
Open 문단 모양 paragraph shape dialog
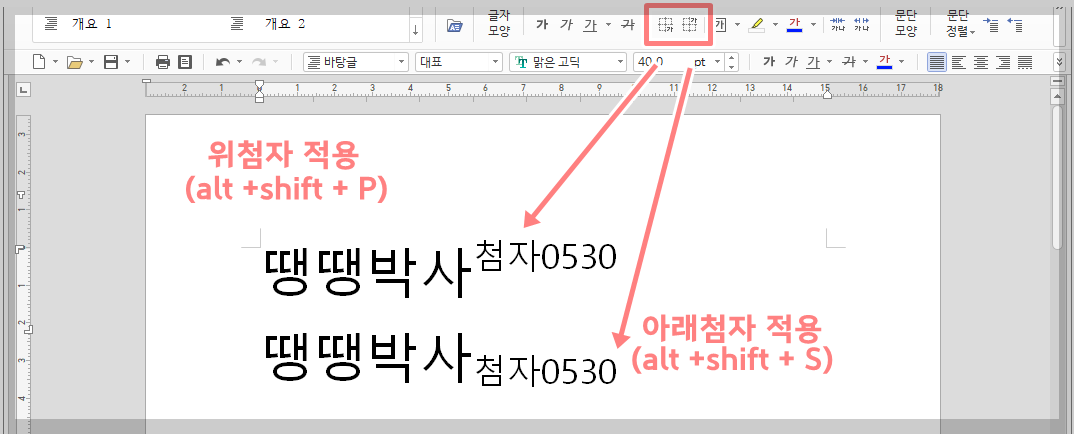click(906, 25)
